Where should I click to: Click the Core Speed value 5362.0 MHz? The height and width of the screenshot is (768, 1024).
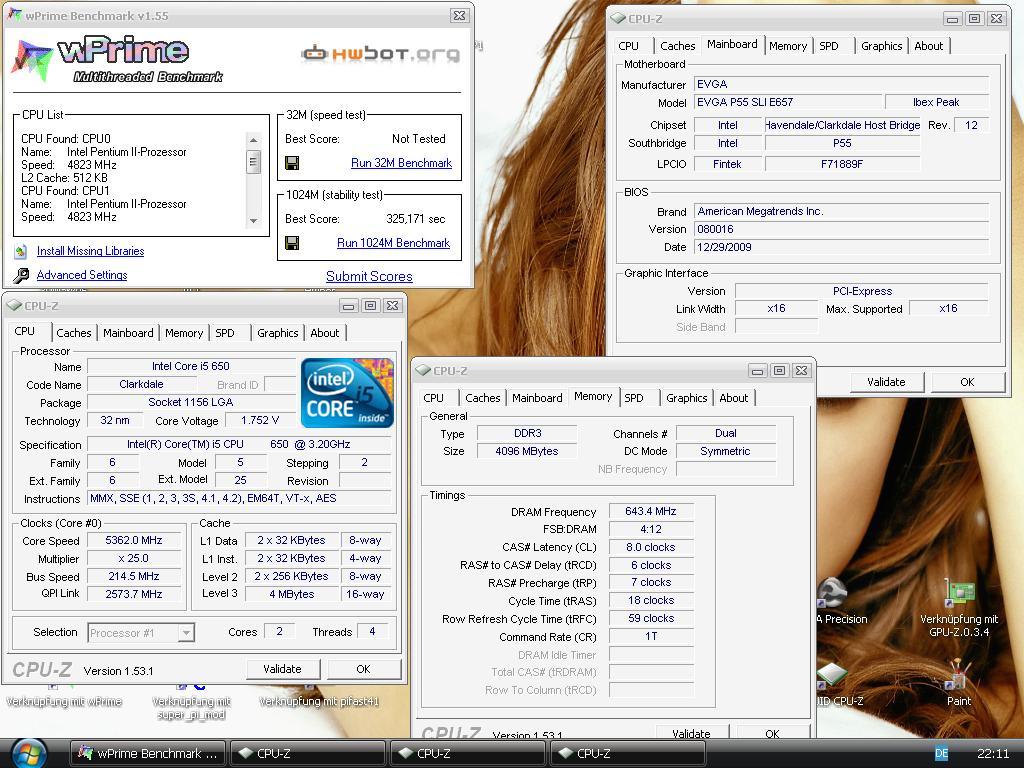point(134,540)
